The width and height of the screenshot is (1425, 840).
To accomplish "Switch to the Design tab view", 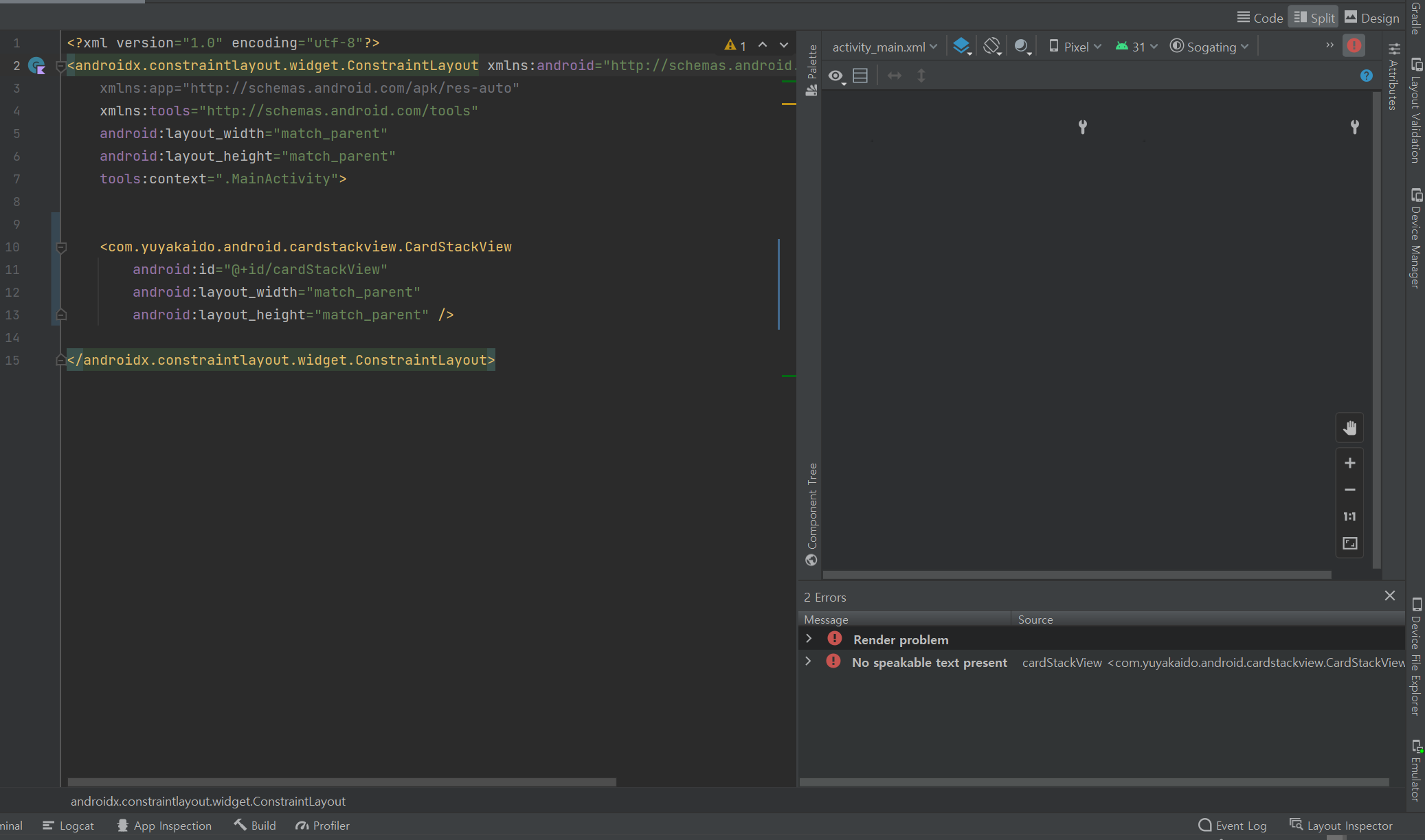I will (x=1380, y=17).
